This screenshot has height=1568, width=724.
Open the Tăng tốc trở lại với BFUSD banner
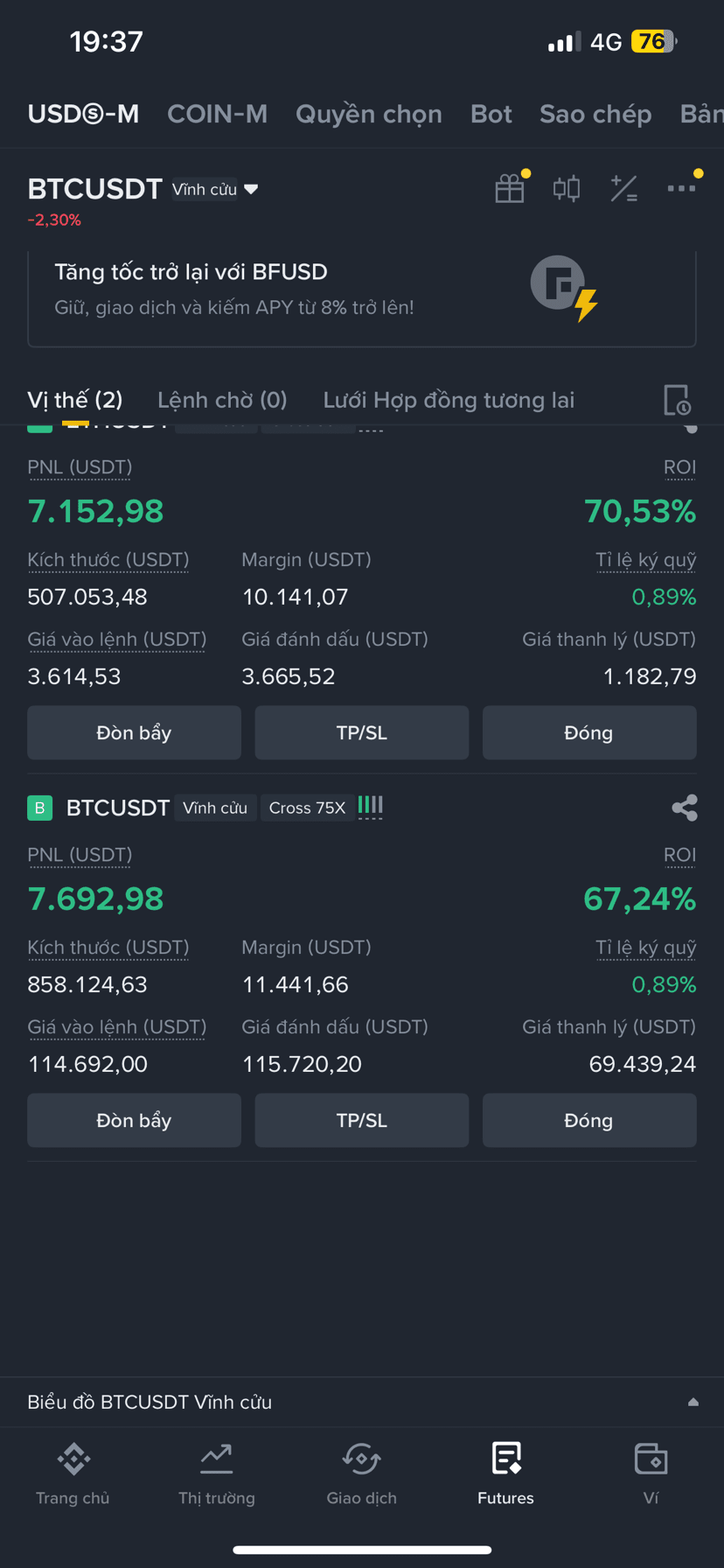pos(362,298)
